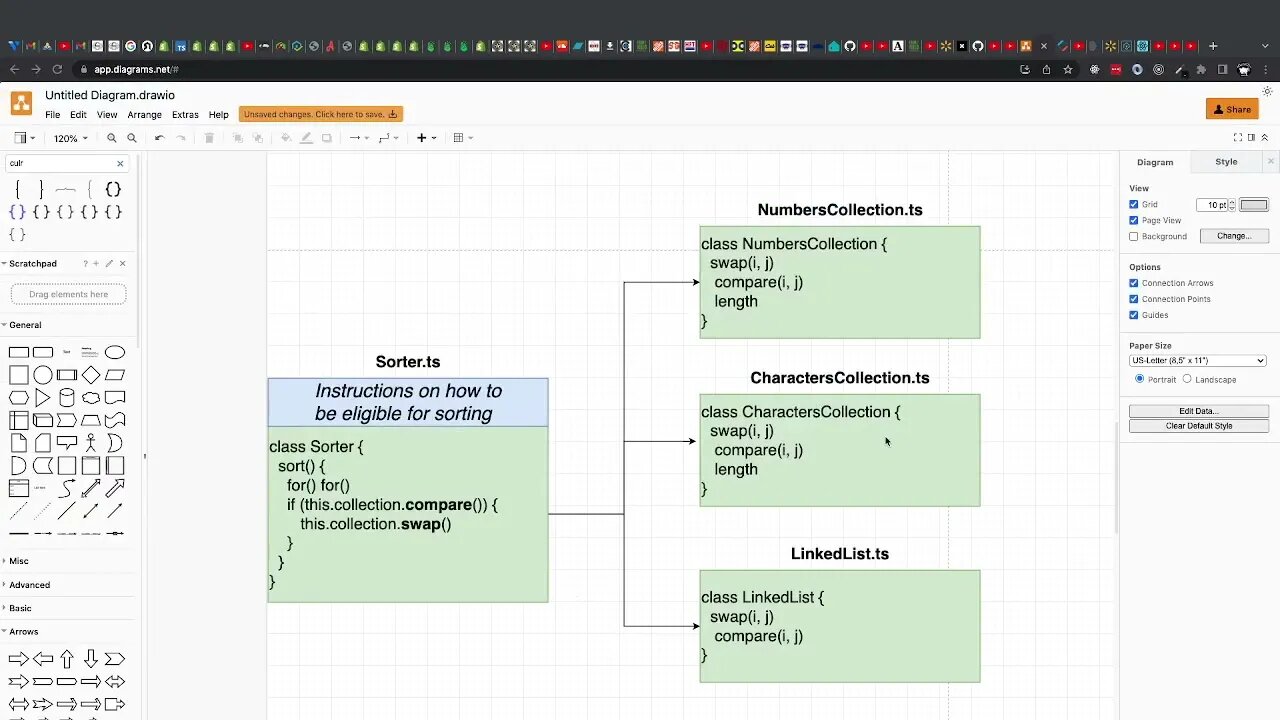Viewport: 1280px width, 720px height.
Task: Select the bold curly brackets shape
Action: point(113,189)
